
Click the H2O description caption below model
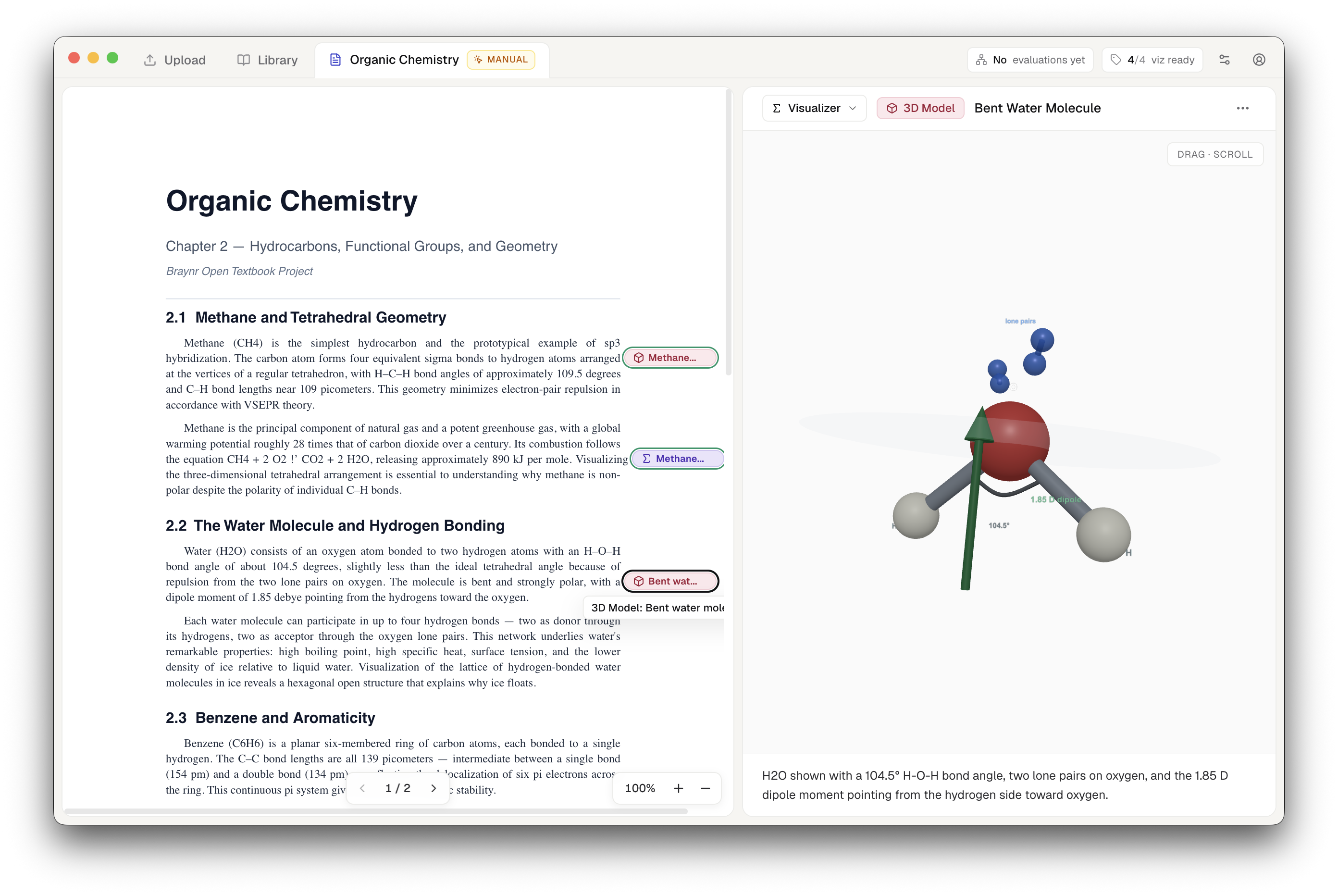coord(995,785)
